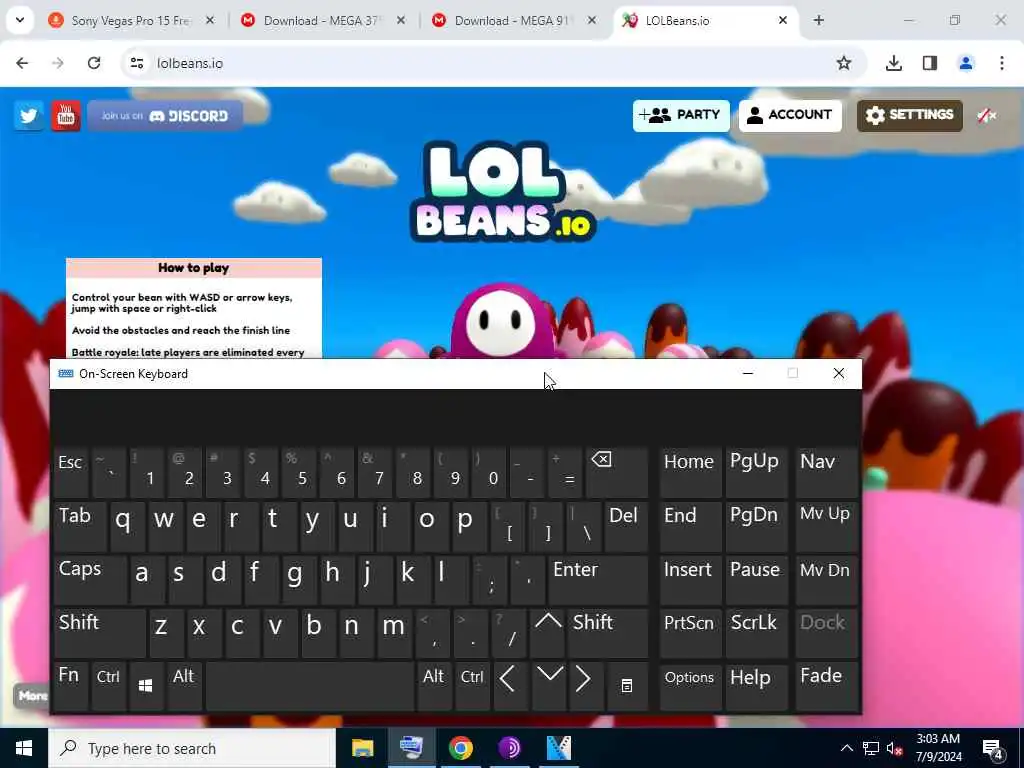Tap the PrtScn key
The image size is (1024, 768).
tap(690, 632)
